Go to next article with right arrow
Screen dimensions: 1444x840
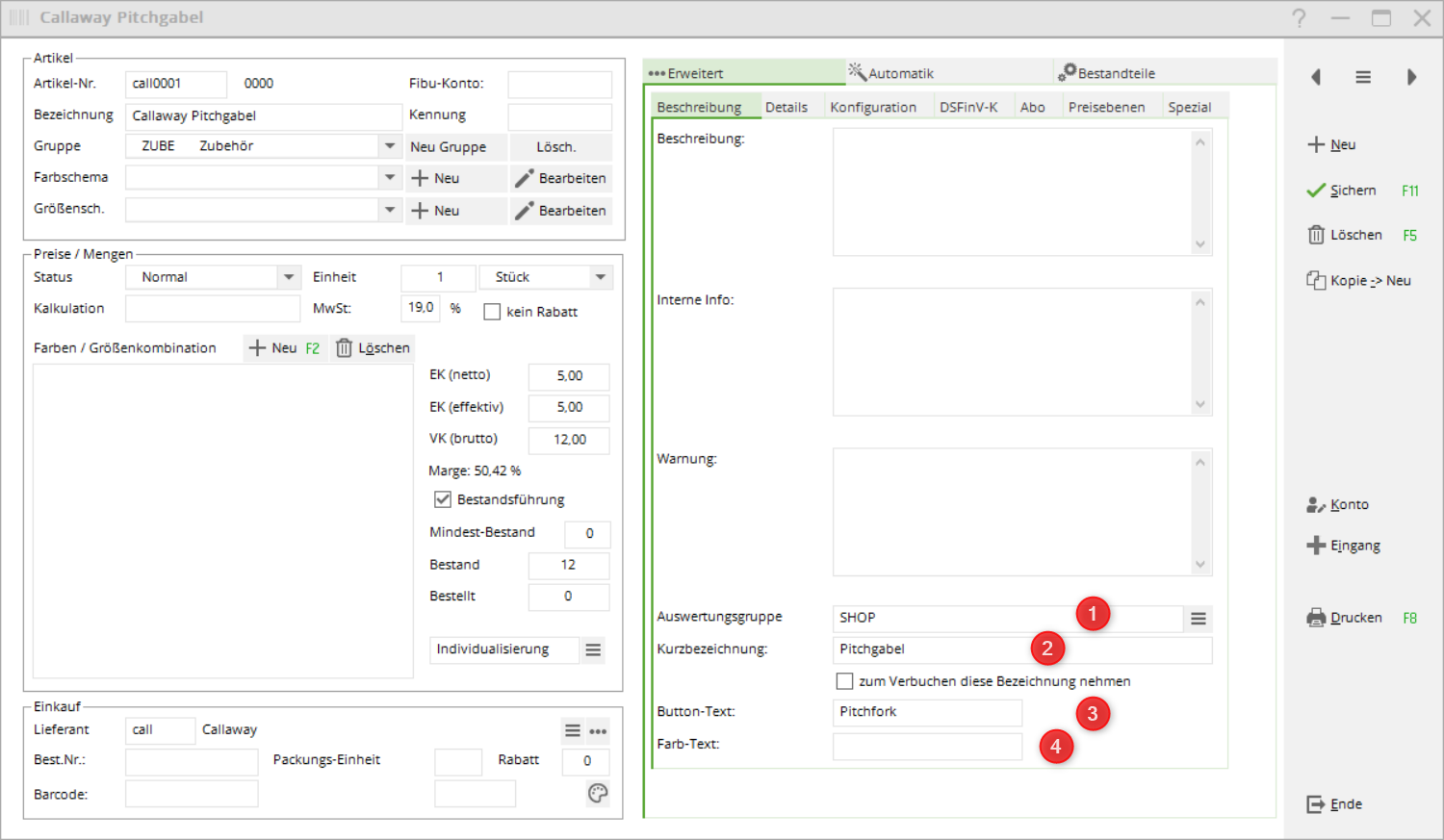pyautogui.click(x=1411, y=77)
